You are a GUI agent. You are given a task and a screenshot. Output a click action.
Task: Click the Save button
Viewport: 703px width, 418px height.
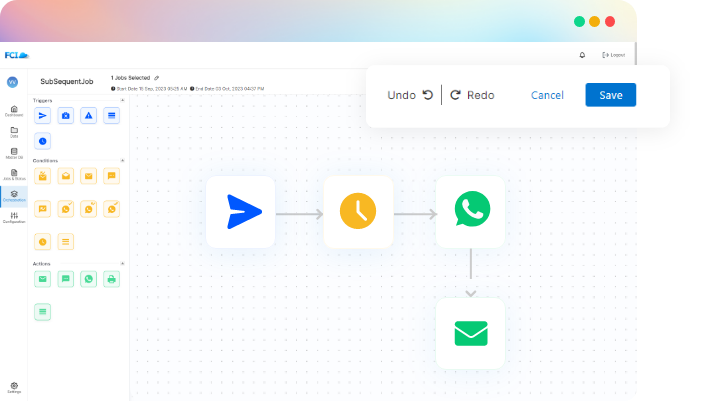(x=610, y=95)
